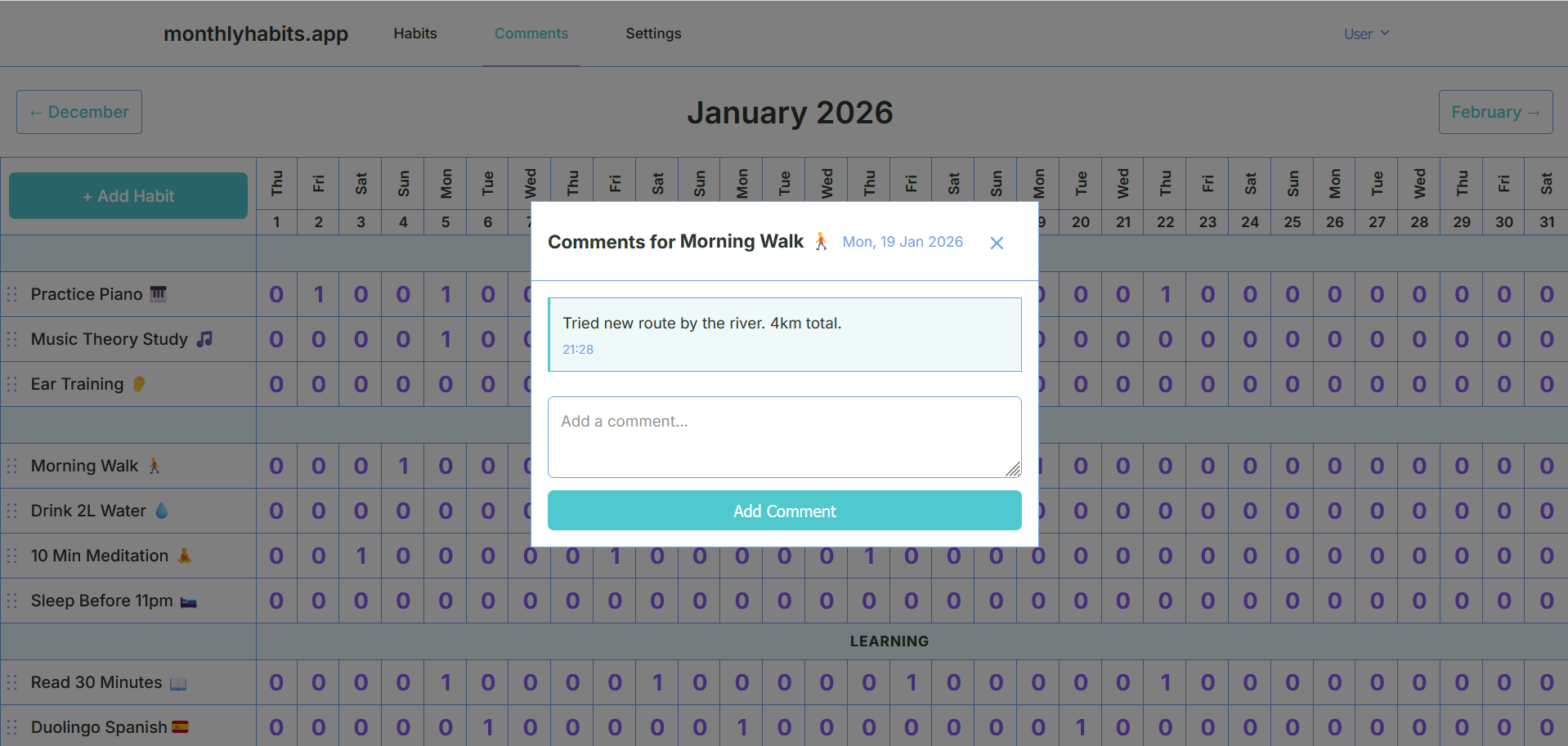Open the User account dropdown
The width and height of the screenshot is (1568, 746).
point(1365,34)
